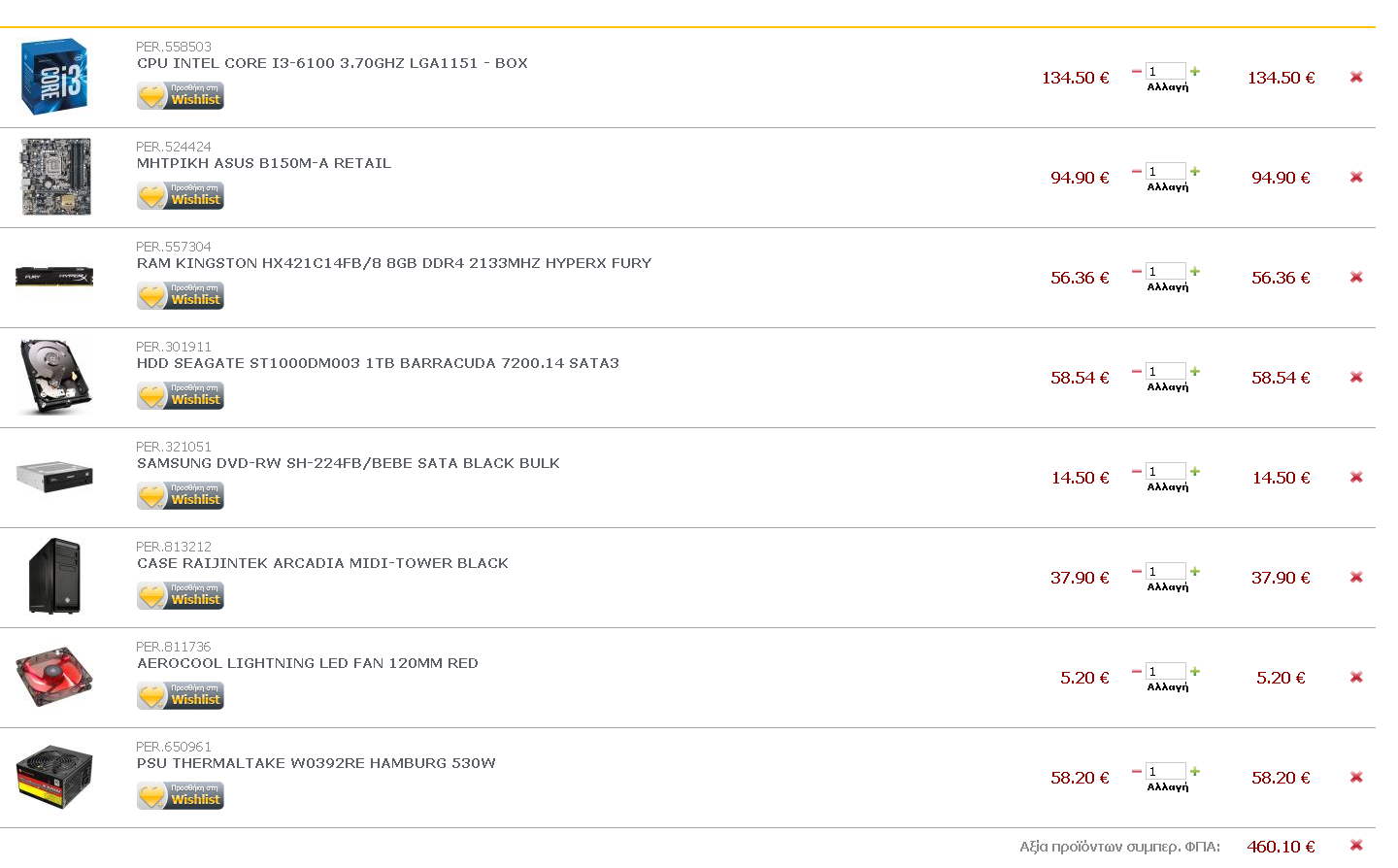1398x868 pixels.
Task: Click Αλλαγή under Seagate HDD quantity
Action: point(1168,387)
